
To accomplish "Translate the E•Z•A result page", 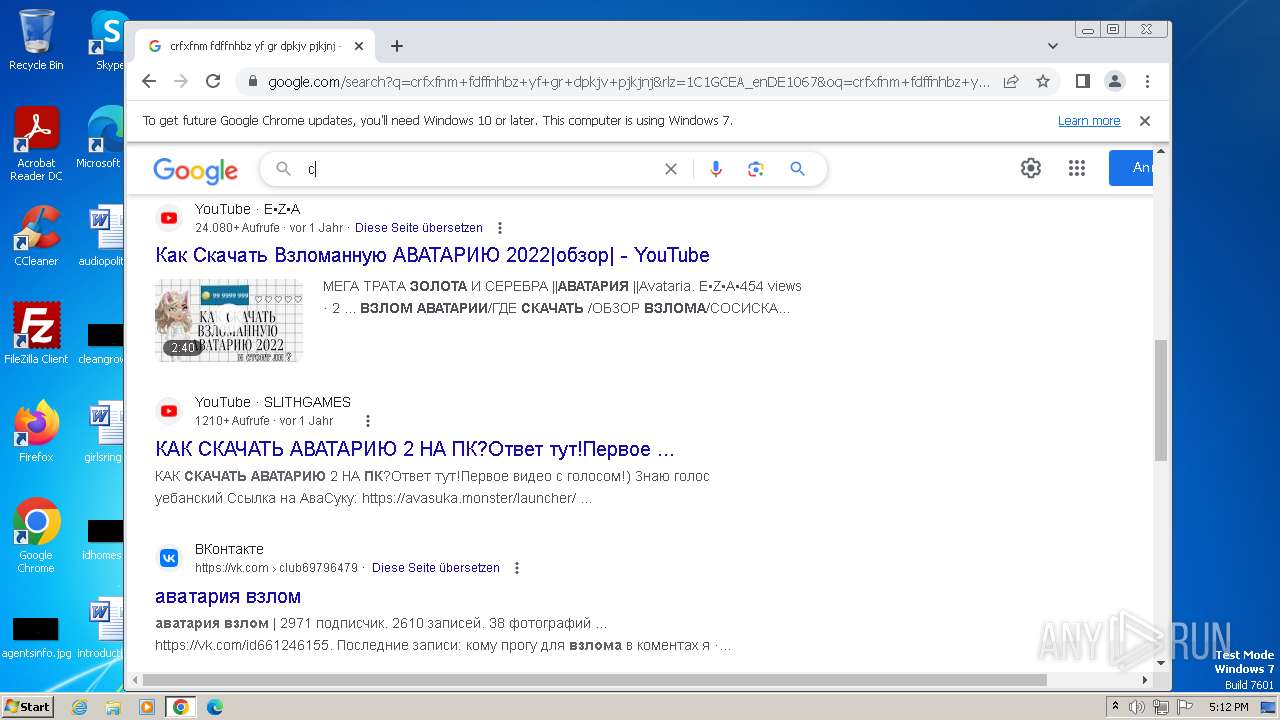I will pyautogui.click(x=419, y=228).
